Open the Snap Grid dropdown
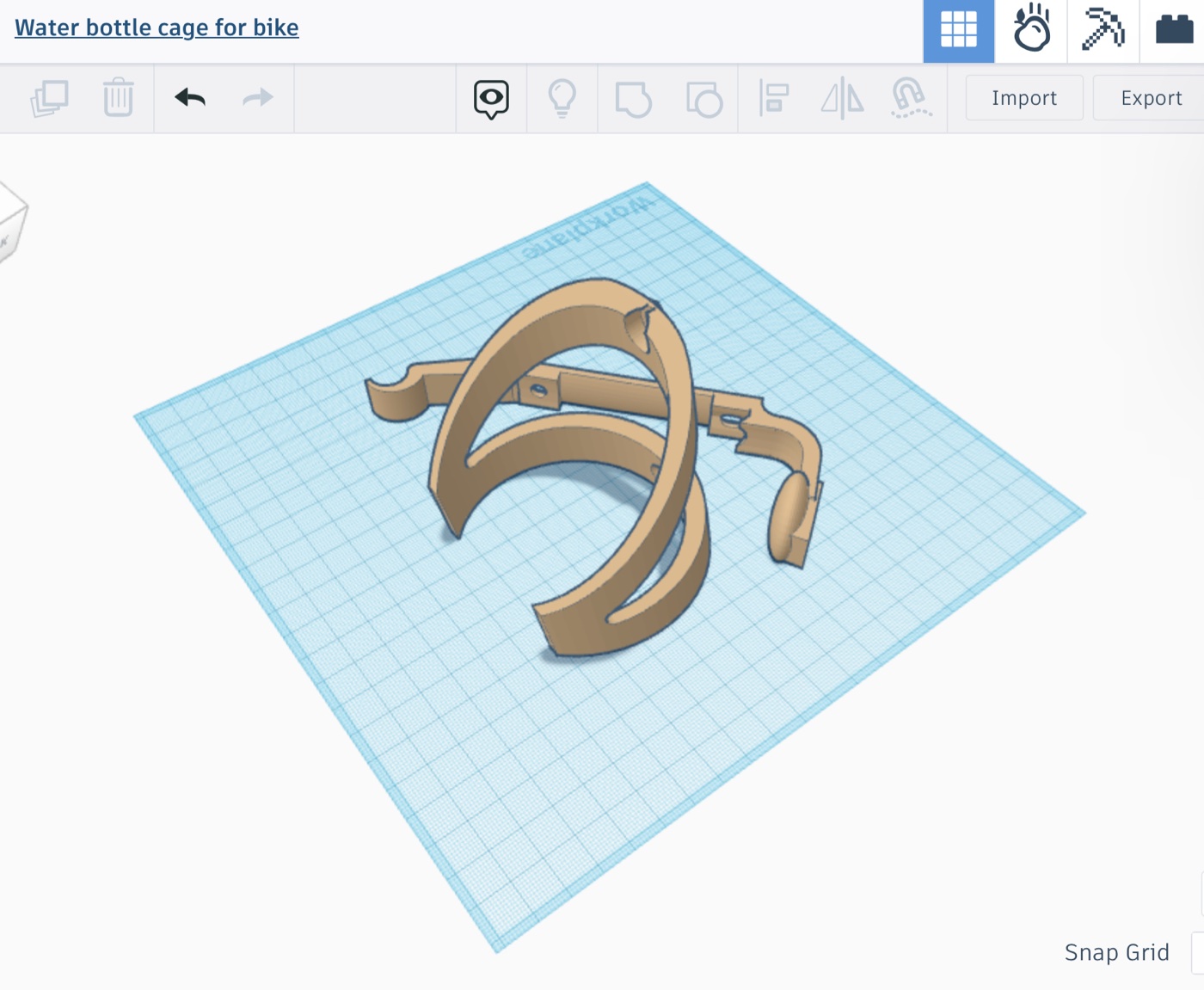This screenshot has width=1204, height=990. [1197, 952]
